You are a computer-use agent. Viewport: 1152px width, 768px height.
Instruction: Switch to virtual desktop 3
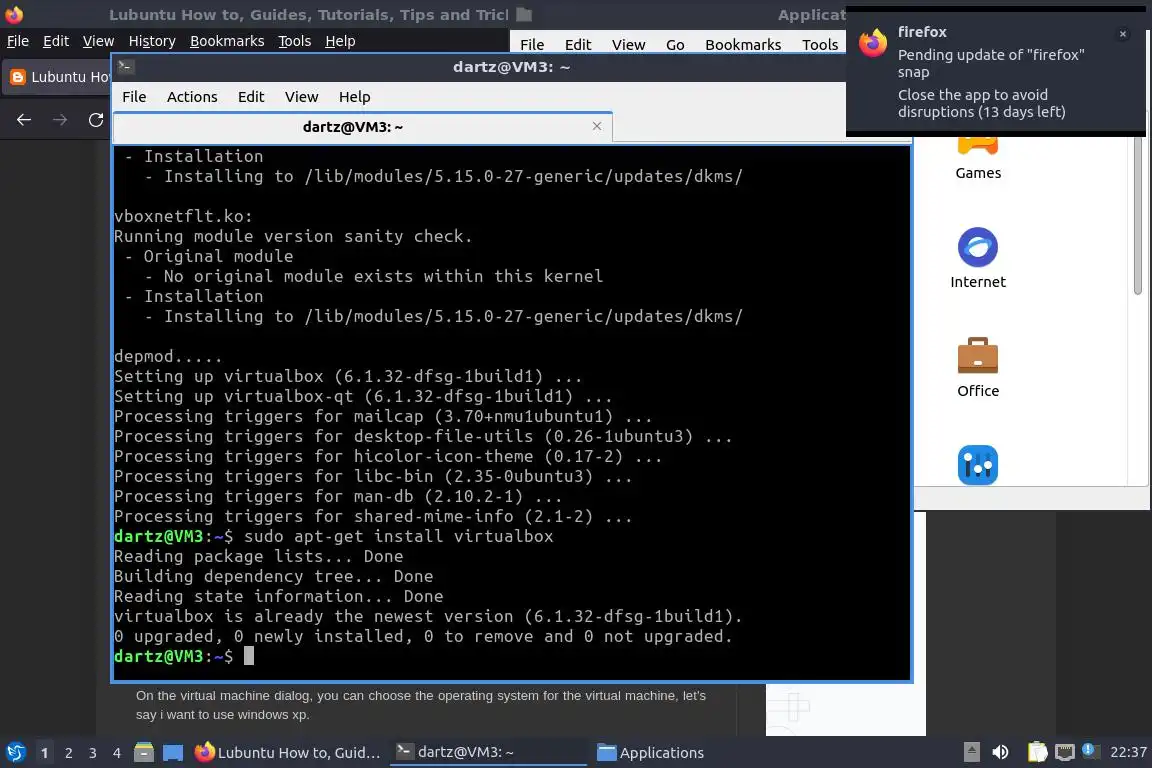pos(93,753)
